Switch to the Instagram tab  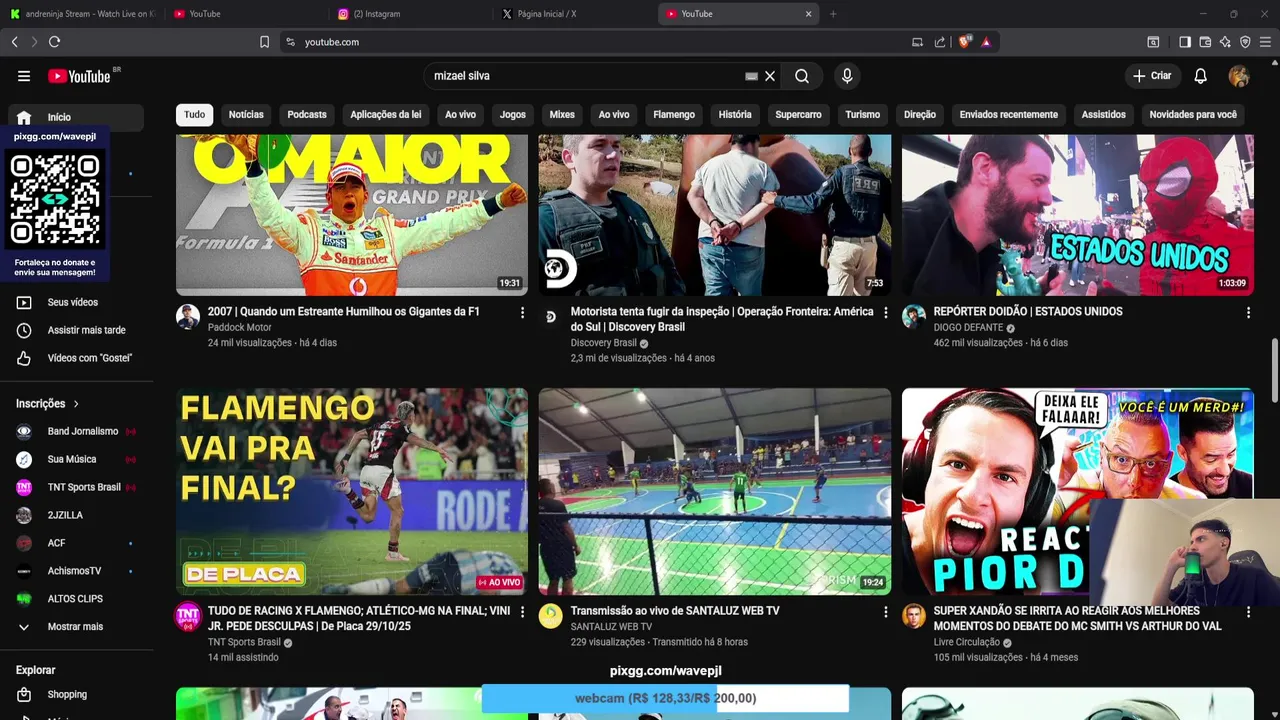pyautogui.click(x=410, y=14)
